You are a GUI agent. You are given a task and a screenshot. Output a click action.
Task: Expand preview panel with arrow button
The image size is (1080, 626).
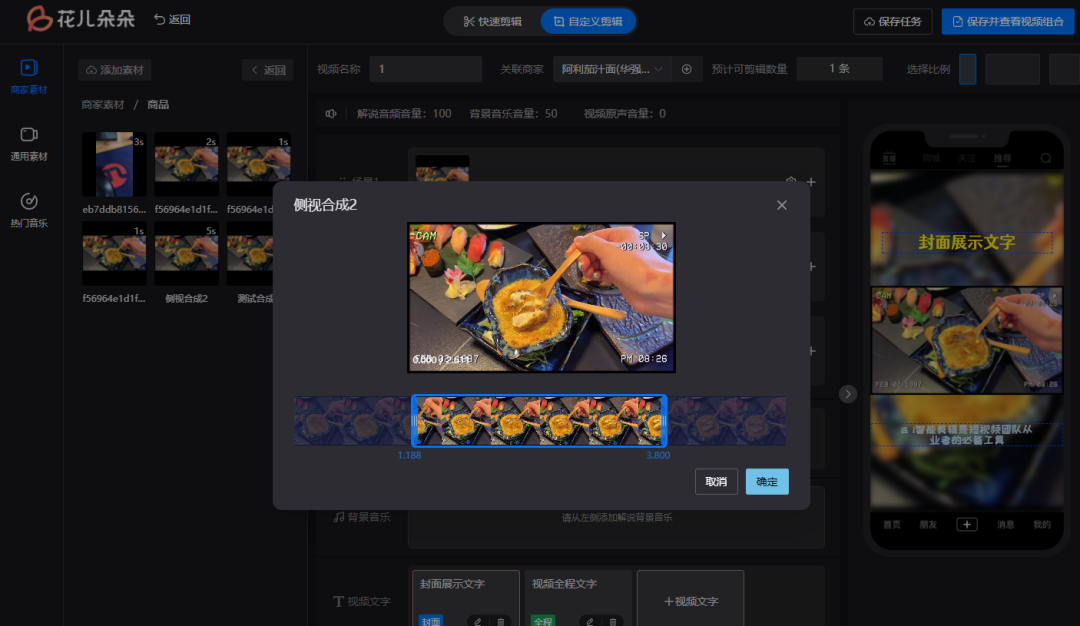click(848, 394)
